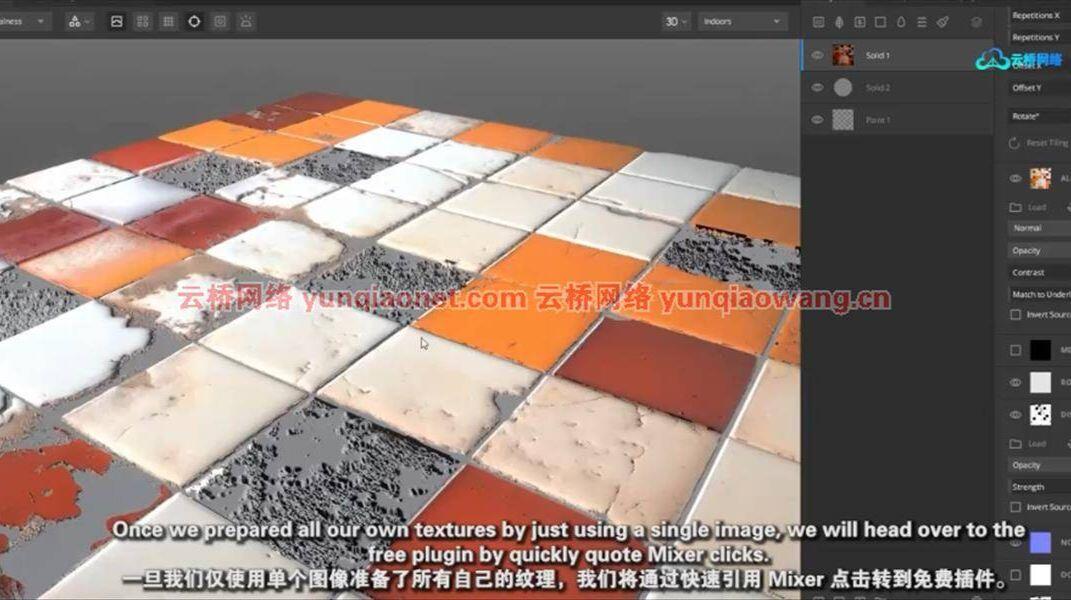This screenshot has height=600, width=1071.
Task: Adjust the displacement Opacity slider
Action: [x=1039, y=465]
